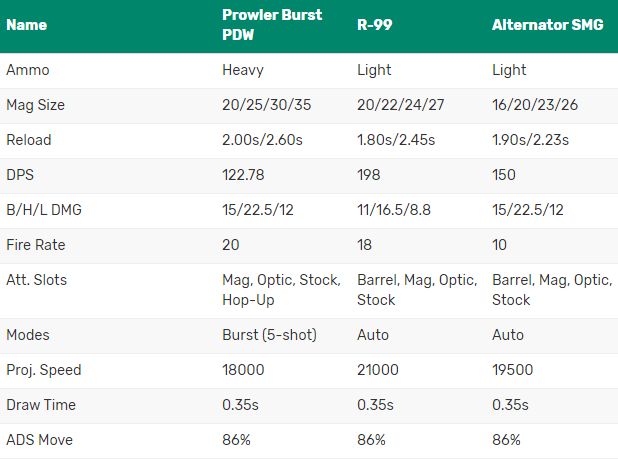The image size is (618, 459).
Task: Click the Mag Size row label
Action: 35,105
